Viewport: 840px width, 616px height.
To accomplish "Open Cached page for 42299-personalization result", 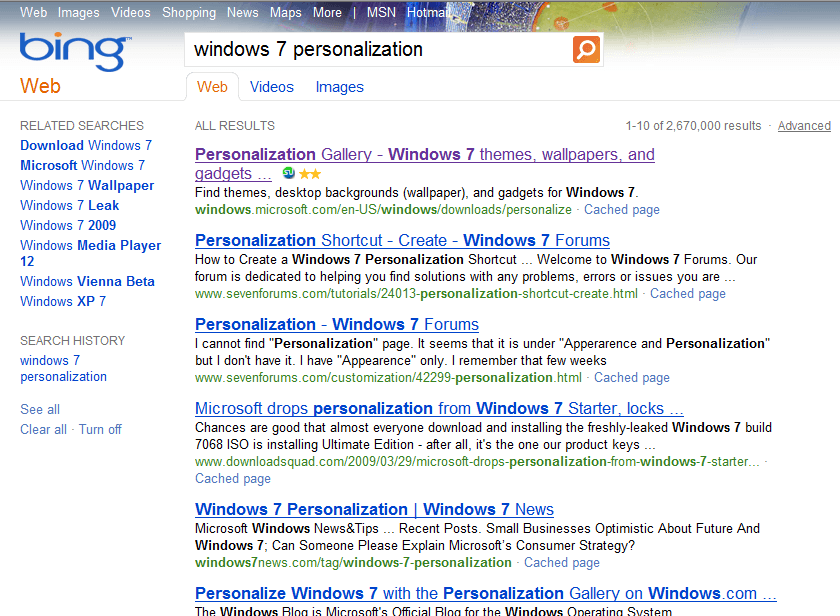I will pyautogui.click(x=632, y=378).
